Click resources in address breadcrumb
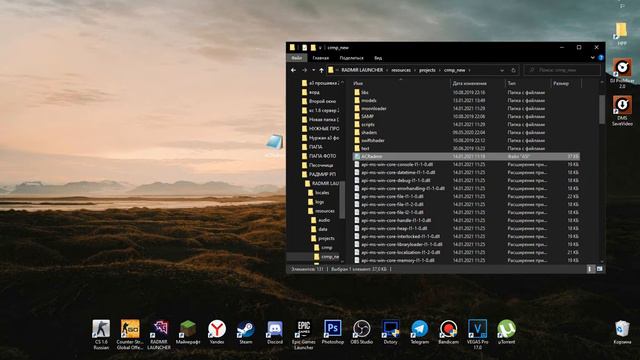This screenshot has height=360, width=640. 401,70
